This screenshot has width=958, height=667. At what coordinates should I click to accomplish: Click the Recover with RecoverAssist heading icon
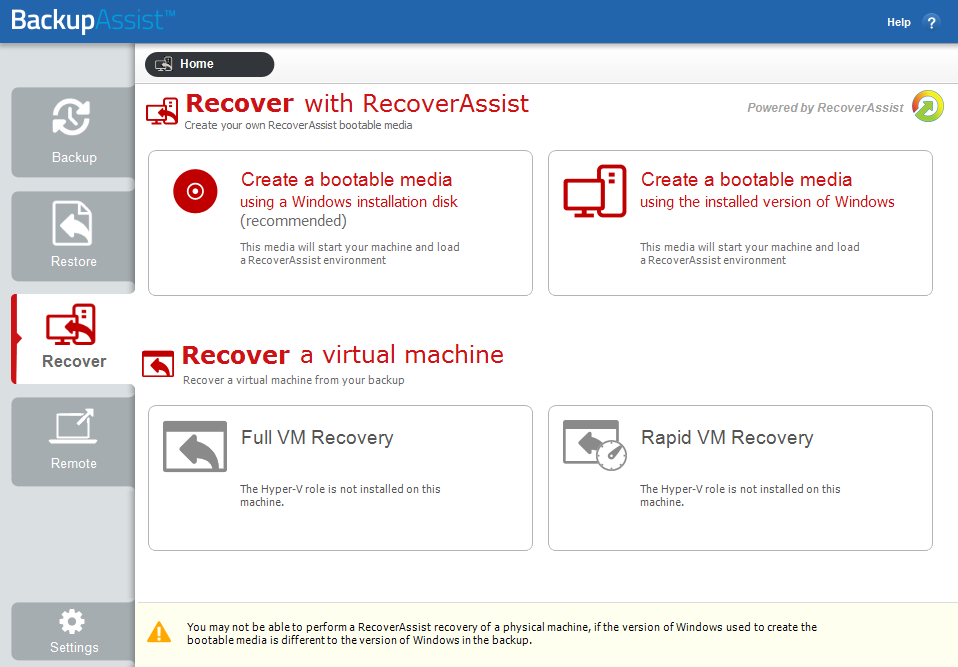coord(162,111)
